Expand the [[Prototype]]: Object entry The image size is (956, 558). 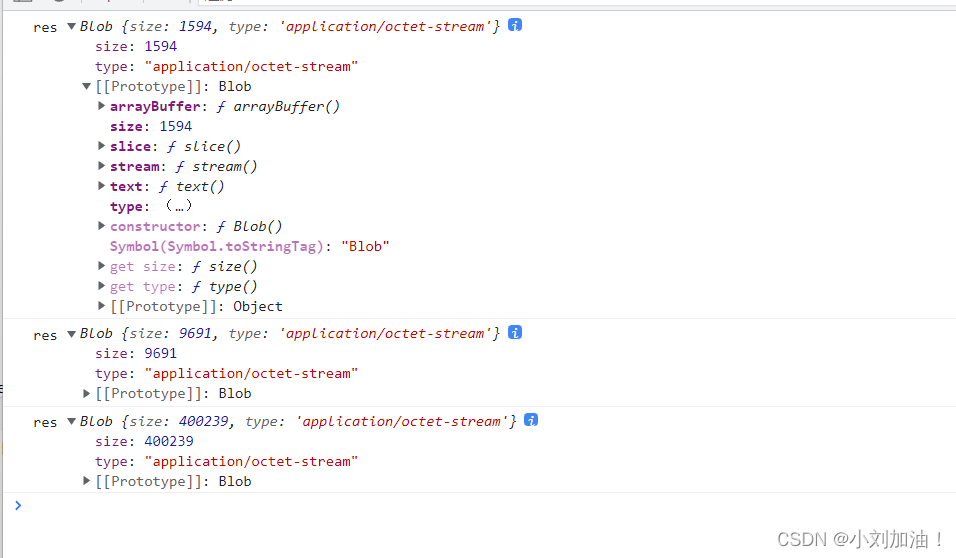(102, 306)
